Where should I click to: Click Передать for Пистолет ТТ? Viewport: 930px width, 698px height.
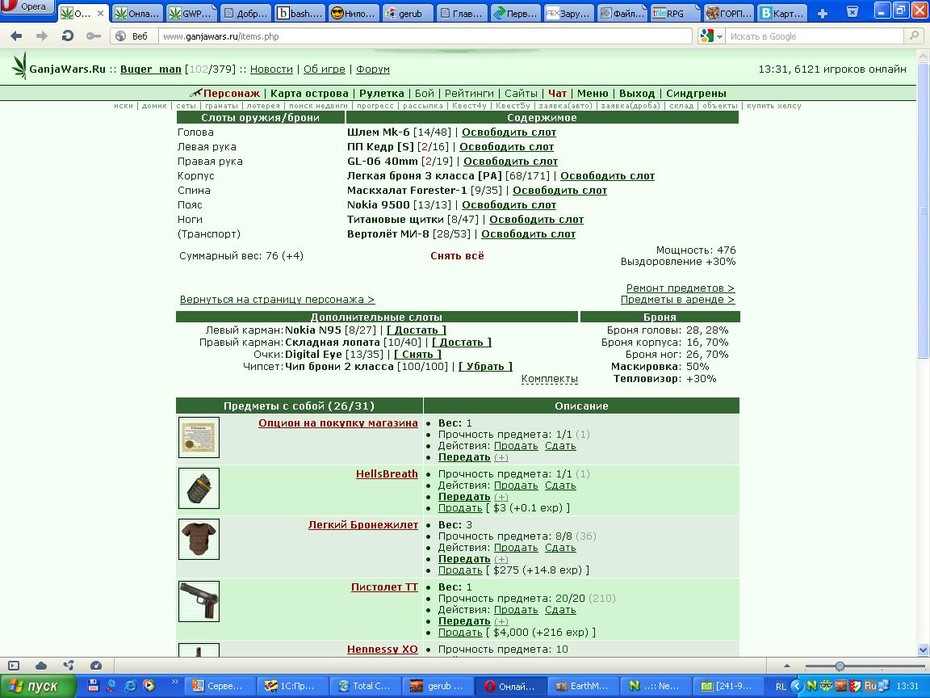coord(464,621)
